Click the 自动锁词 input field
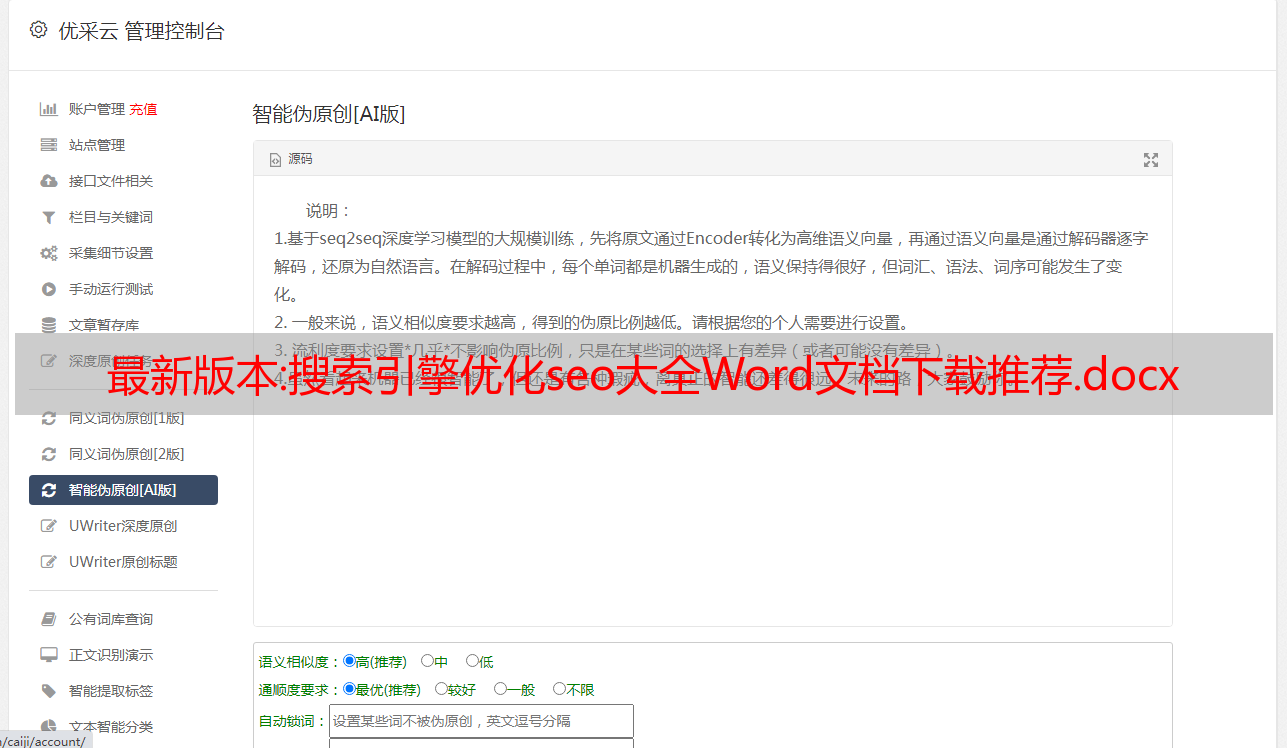This screenshot has height=748, width=1287. pos(481,721)
